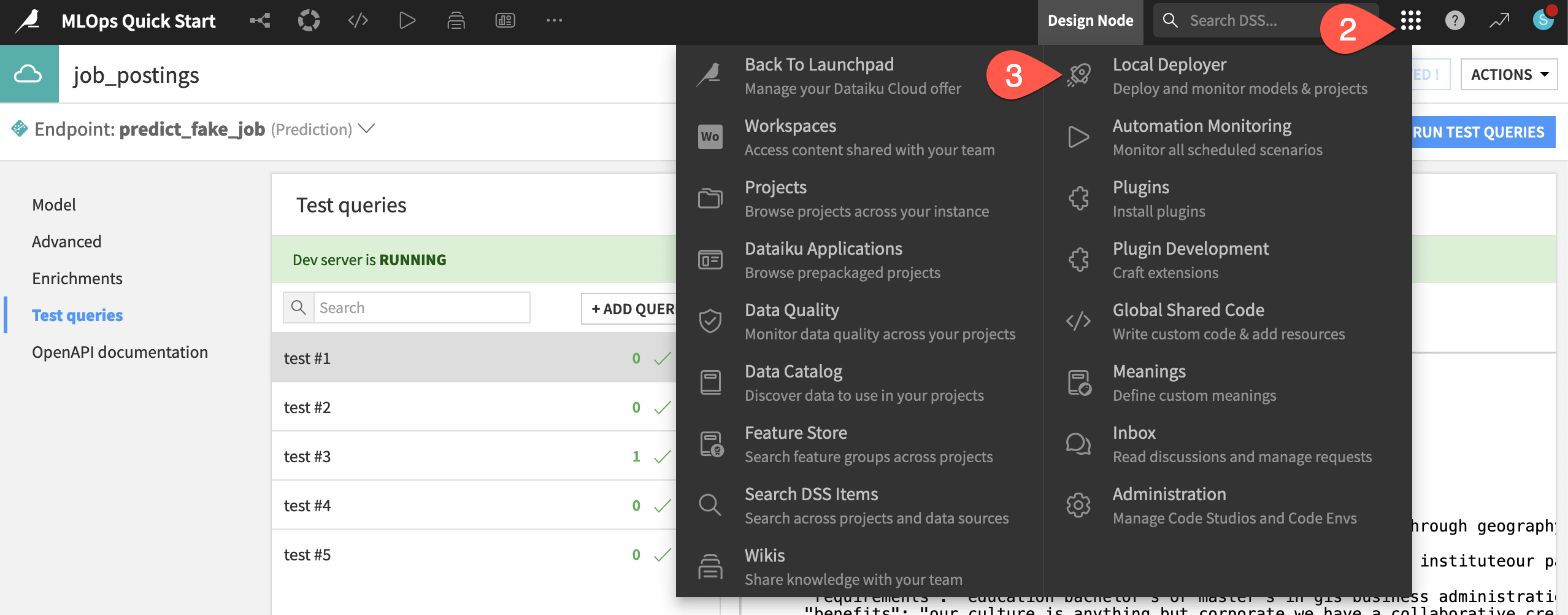Screen dimensions: 1568x615
Task: Click the Plugins puzzle icon
Action: pyautogui.click(x=1078, y=198)
